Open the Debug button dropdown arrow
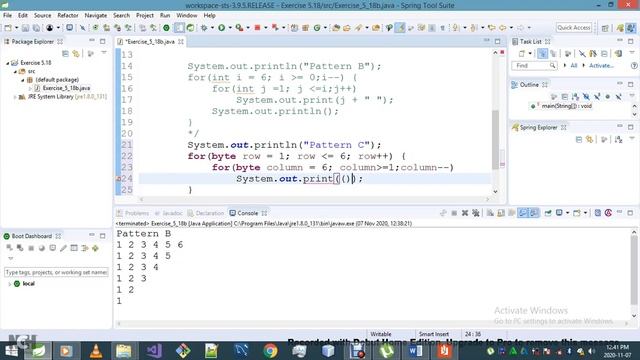Image resolution: width=640 pixels, height=360 pixels. pyautogui.click(x=212, y=28)
